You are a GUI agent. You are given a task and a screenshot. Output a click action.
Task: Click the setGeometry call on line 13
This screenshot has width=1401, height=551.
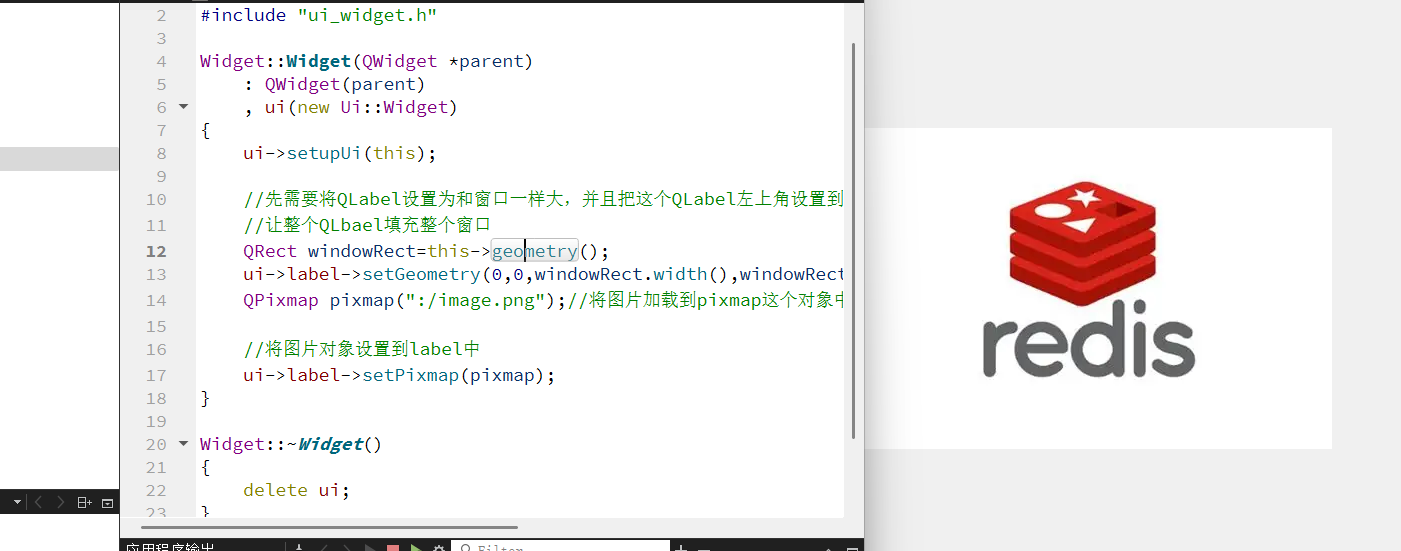pos(544,274)
